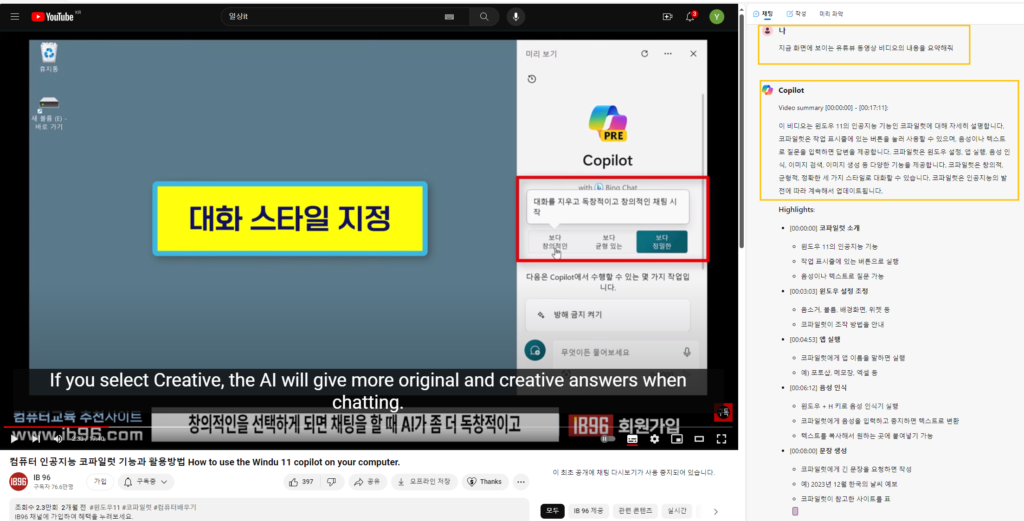
Task: Click the '예) 2023년 12월 한국의 날씨 예보' bullet
Action: (849, 484)
